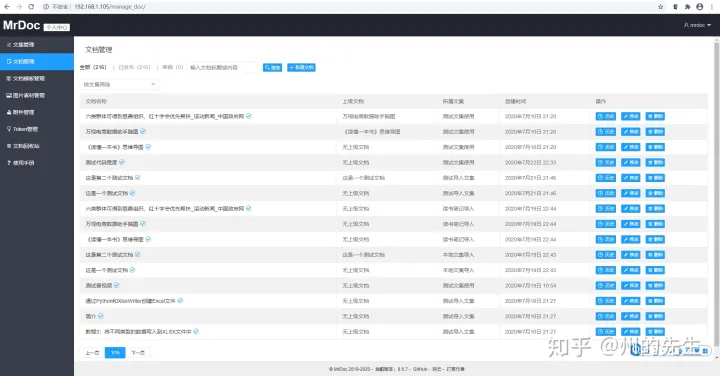The height and width of the screenshot is (376, 720).
Task: Click the current page indicator button
Action: tap(115, 353)
